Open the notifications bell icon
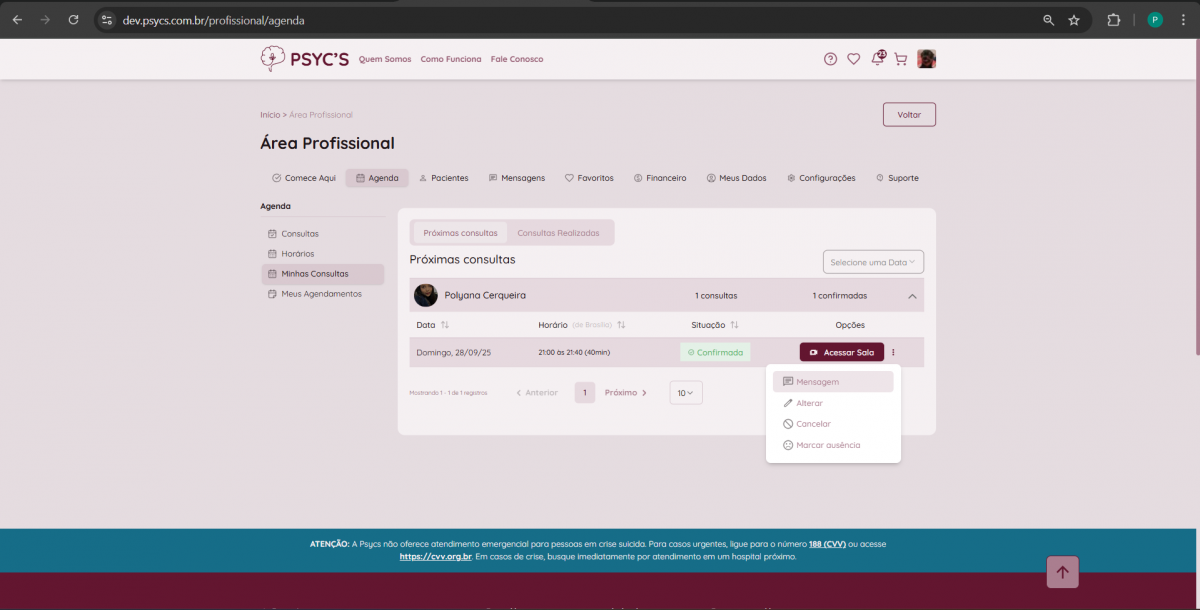The image size is (1200, 610). 877,59
